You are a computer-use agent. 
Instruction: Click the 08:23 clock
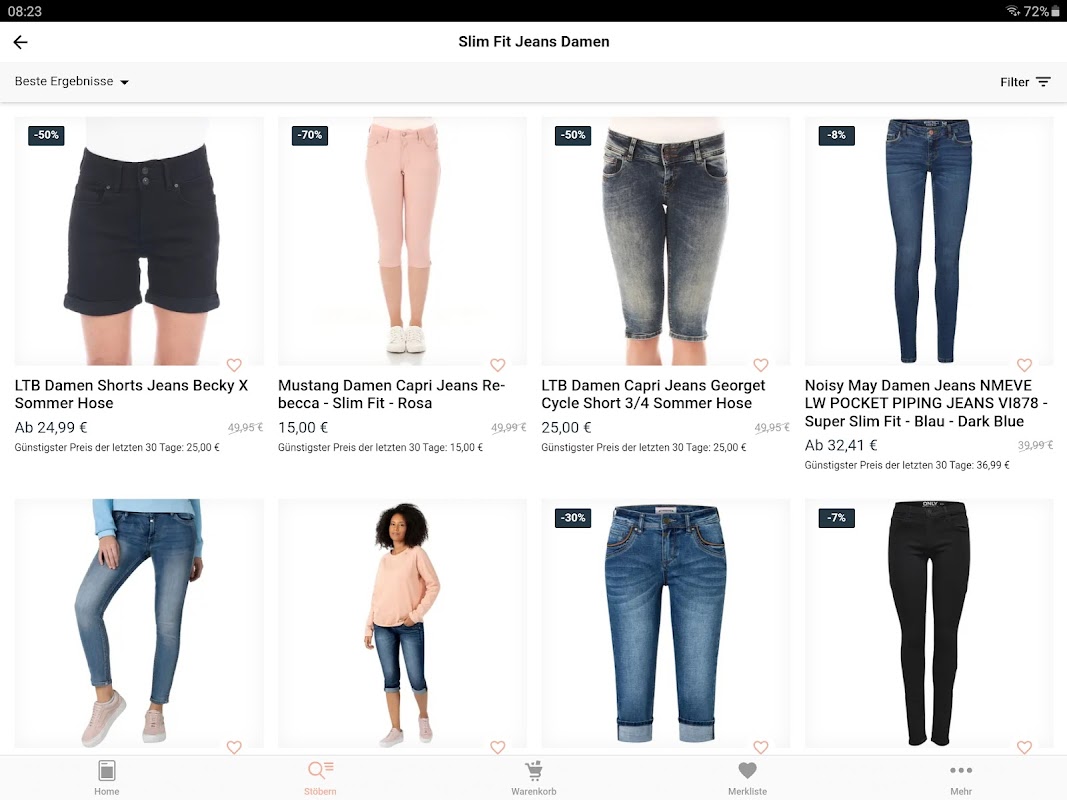pyautogui.click(x=24, y=11)
